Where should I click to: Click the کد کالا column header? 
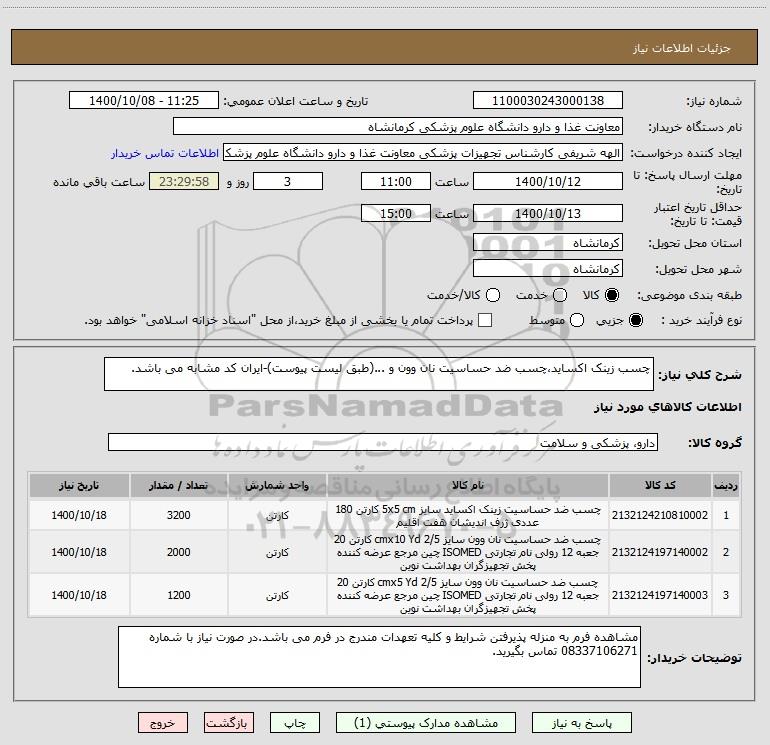[660, 485]
